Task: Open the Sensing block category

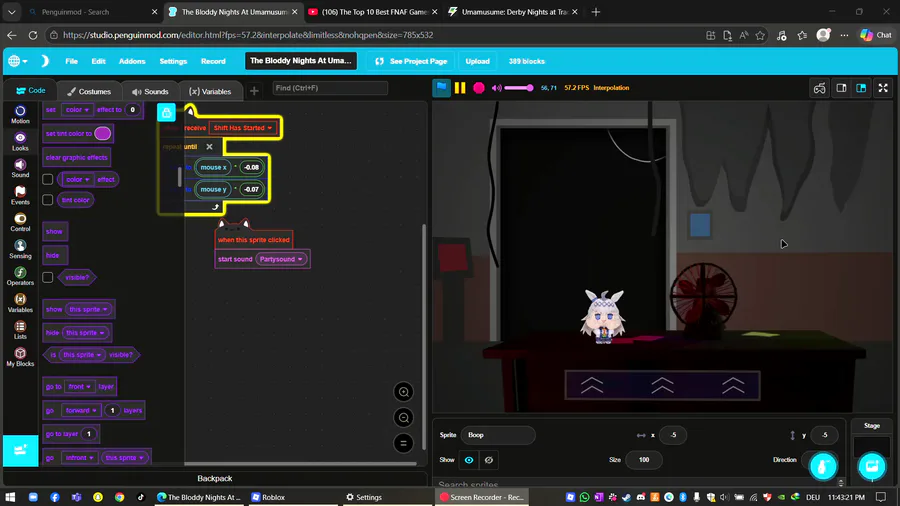Action: pyautogui.click(x=20, y=249)
